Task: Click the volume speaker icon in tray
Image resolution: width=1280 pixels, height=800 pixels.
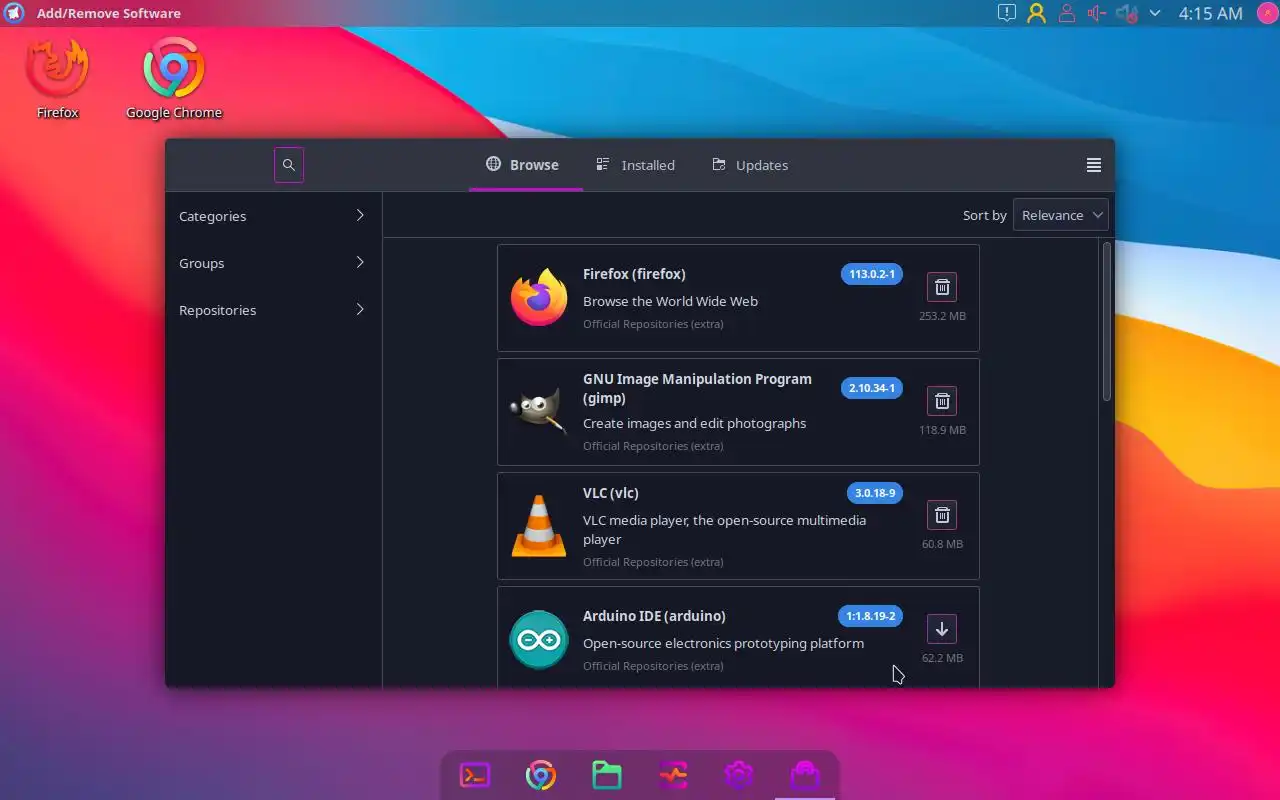Action: [1097, 13]
